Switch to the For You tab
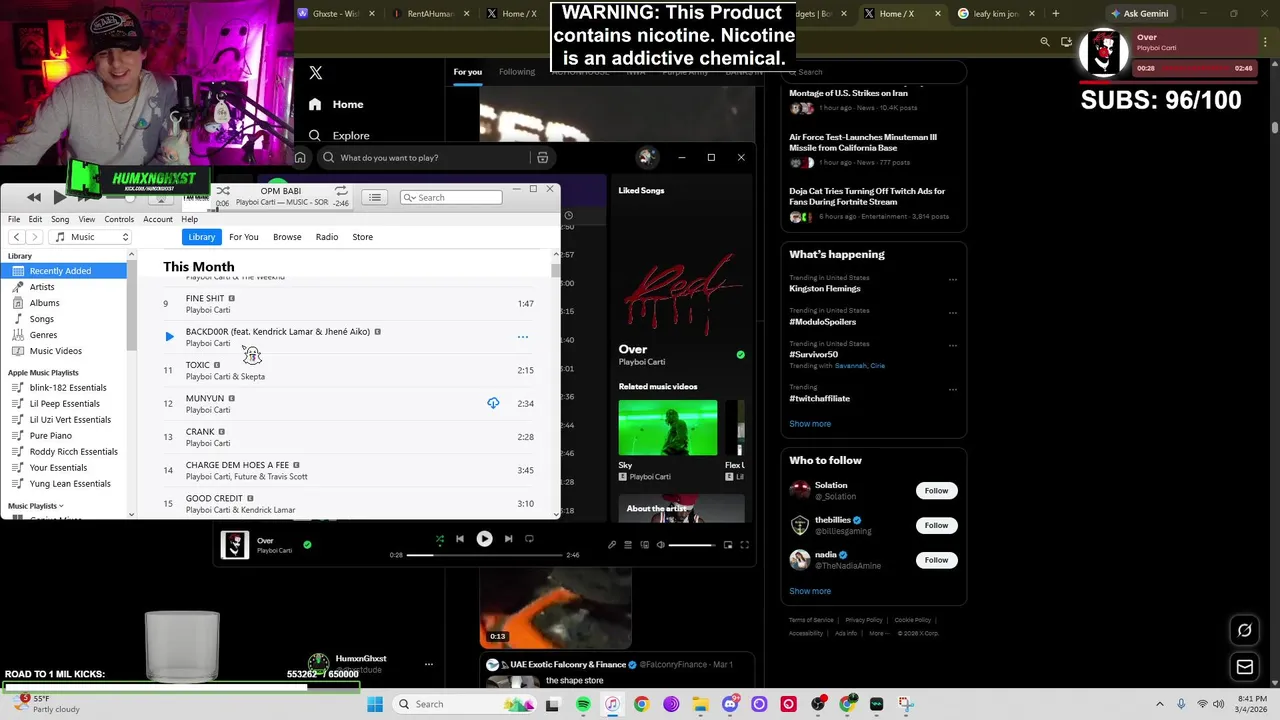 [x=243, y=237]
